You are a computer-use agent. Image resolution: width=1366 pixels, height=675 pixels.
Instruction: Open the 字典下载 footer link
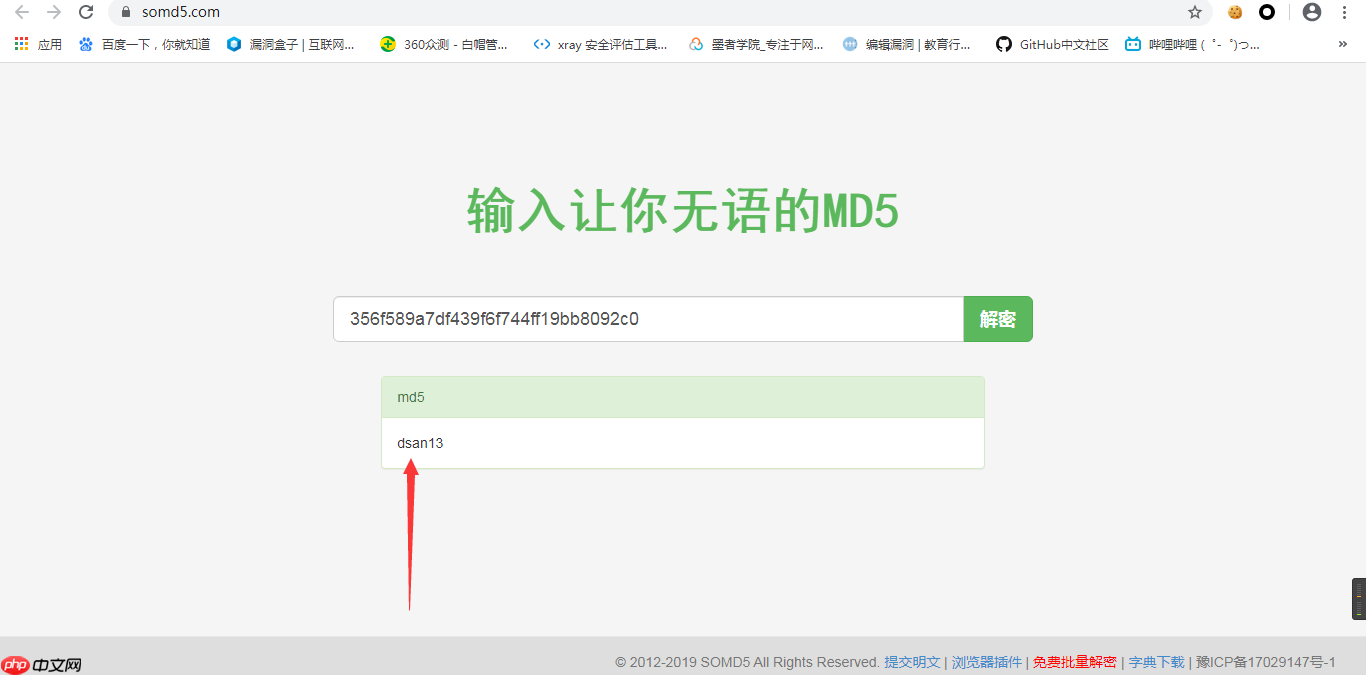[1156, 662]
